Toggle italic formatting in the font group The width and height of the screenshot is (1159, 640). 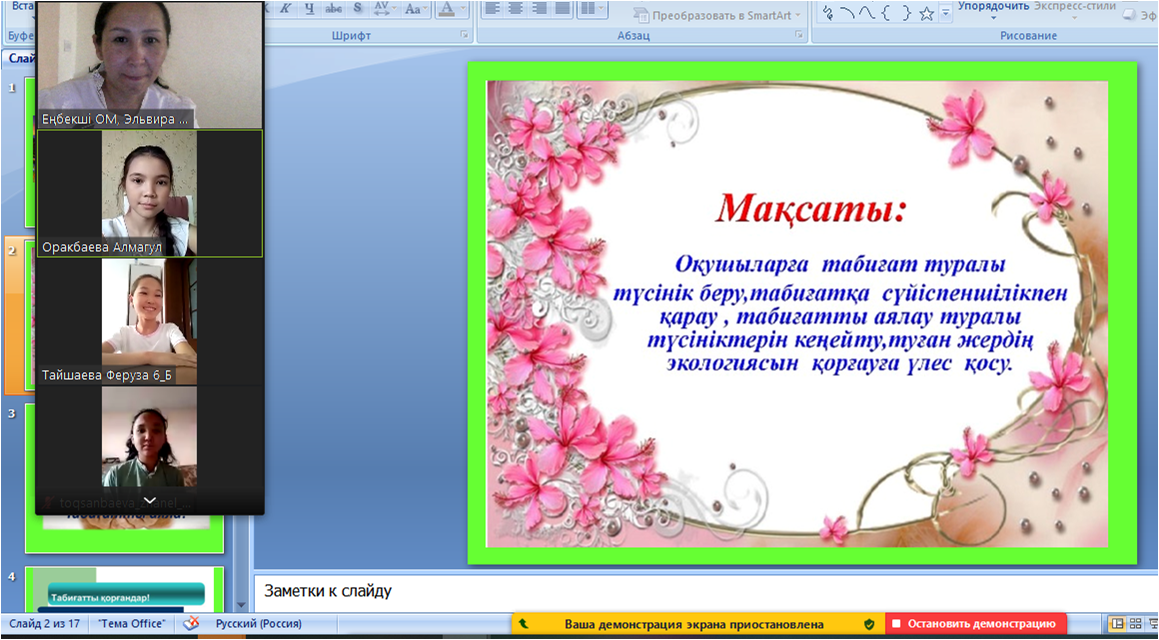(x=285, y=9)
